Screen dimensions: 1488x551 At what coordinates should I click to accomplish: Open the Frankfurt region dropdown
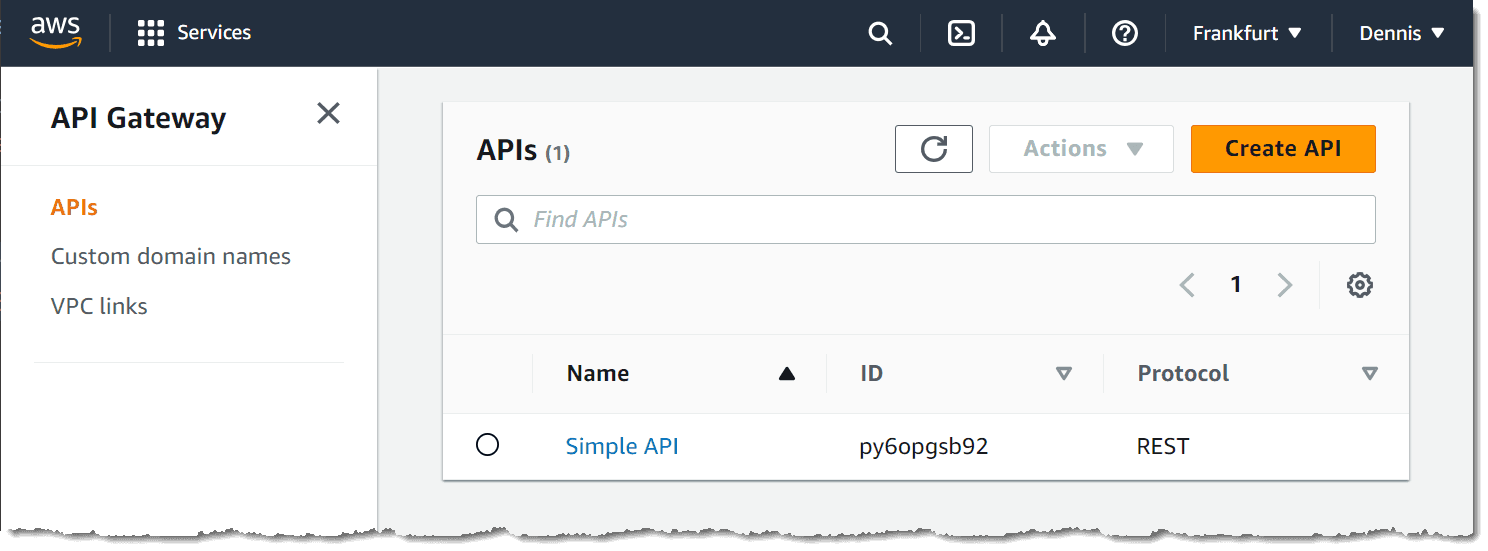(1248, 33)
